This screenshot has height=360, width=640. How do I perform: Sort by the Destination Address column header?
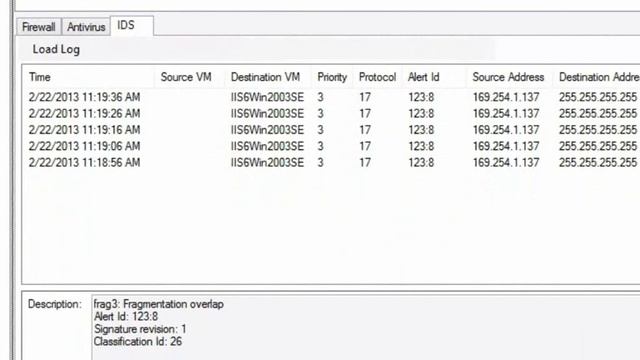click(x=597, y=77)
